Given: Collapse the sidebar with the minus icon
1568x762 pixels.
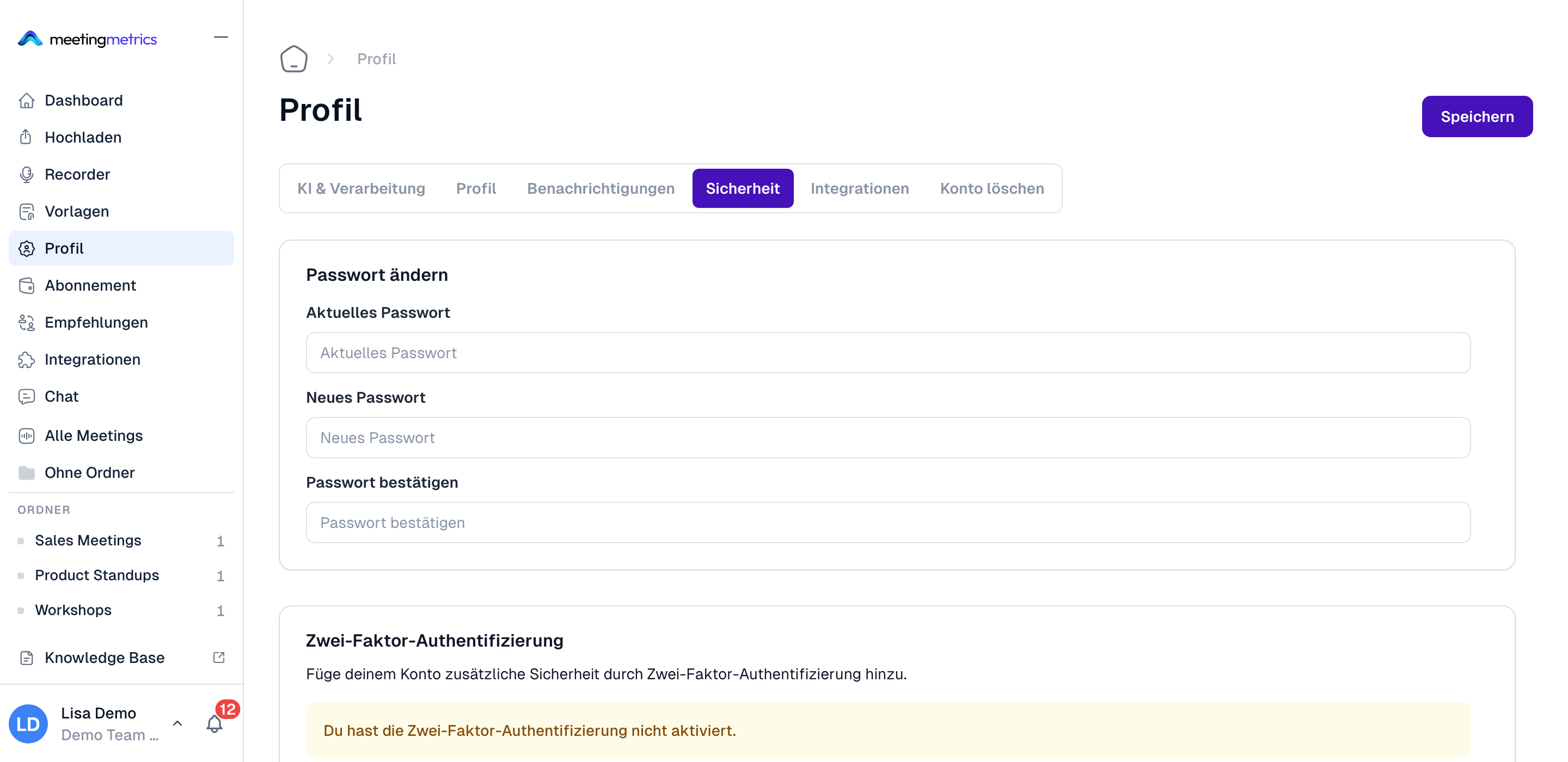Looking at the screenshot, I should tap(221, 37).
